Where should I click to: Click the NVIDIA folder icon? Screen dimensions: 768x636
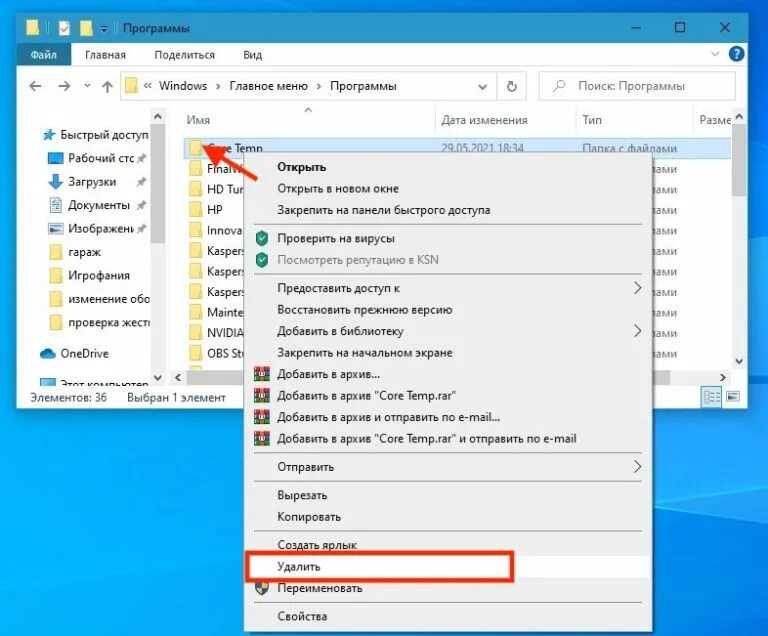[x=196, y=333]
